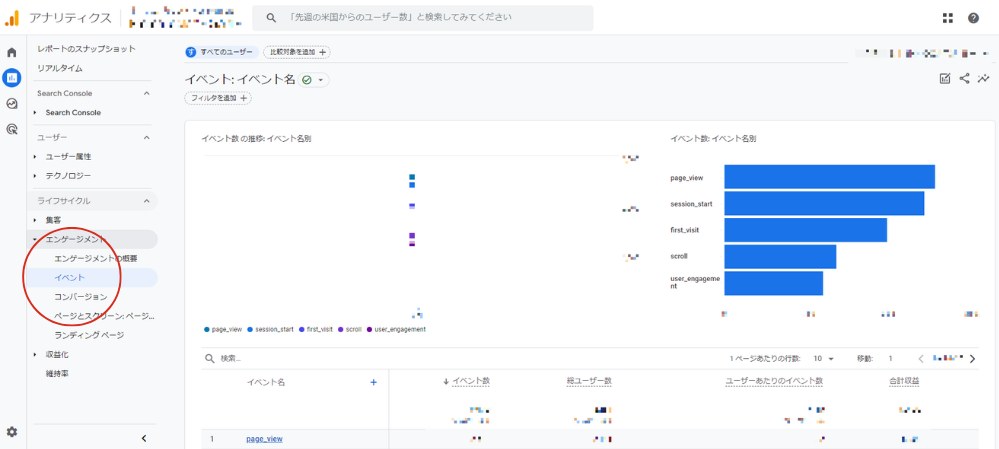Open the Home icon in left rail
The width and height of the screenshot is (999, 449).
tap(11, 52)
